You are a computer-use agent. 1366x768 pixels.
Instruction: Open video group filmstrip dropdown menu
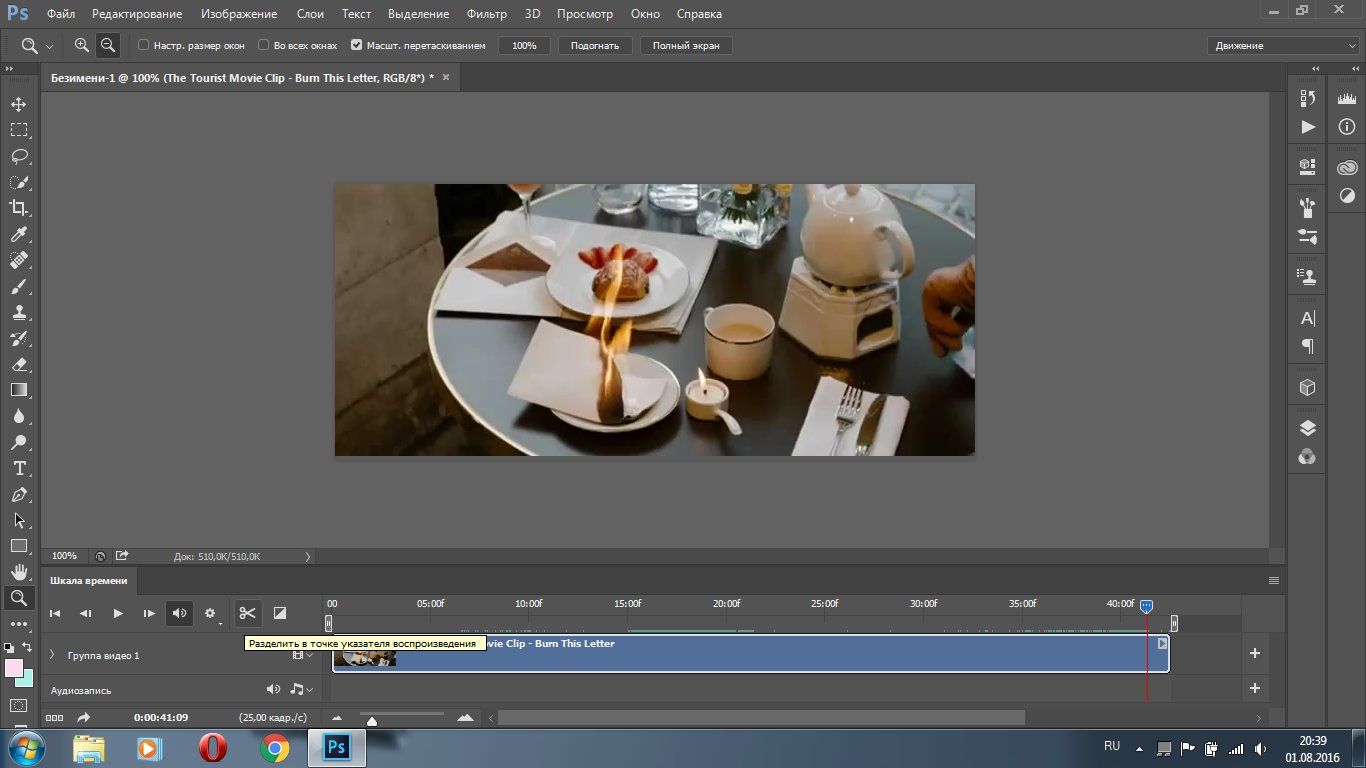tap(303, 655)
